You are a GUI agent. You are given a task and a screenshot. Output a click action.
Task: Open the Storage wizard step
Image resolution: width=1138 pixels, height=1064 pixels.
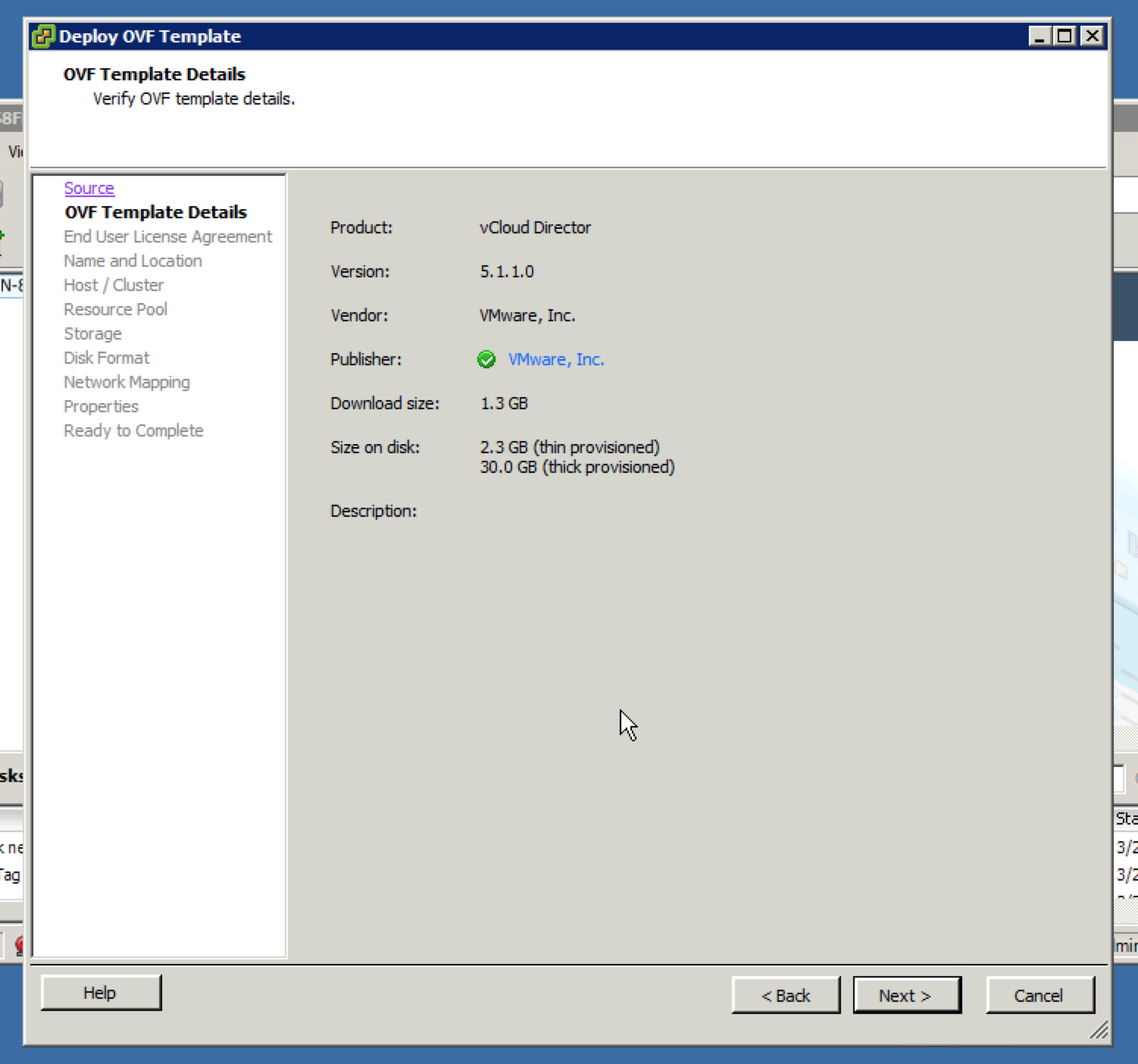(x=92, y=333)
